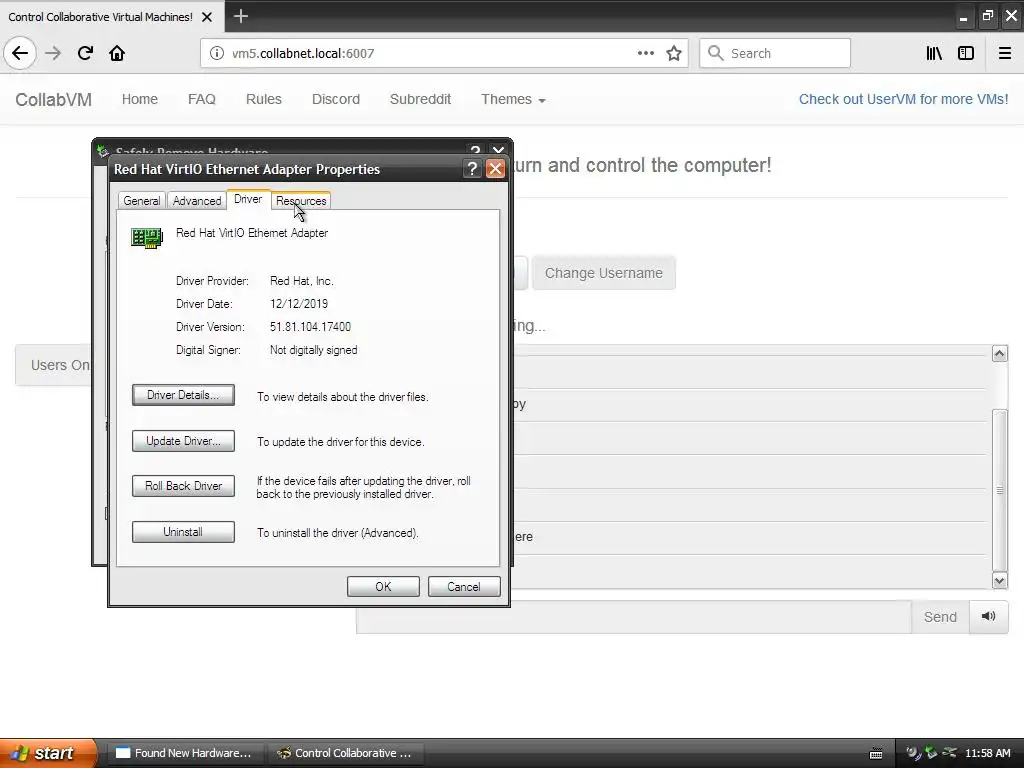Click the Uninstall driver button
This screenshot has width=1024, height=768.
click(x=183, y=532)
